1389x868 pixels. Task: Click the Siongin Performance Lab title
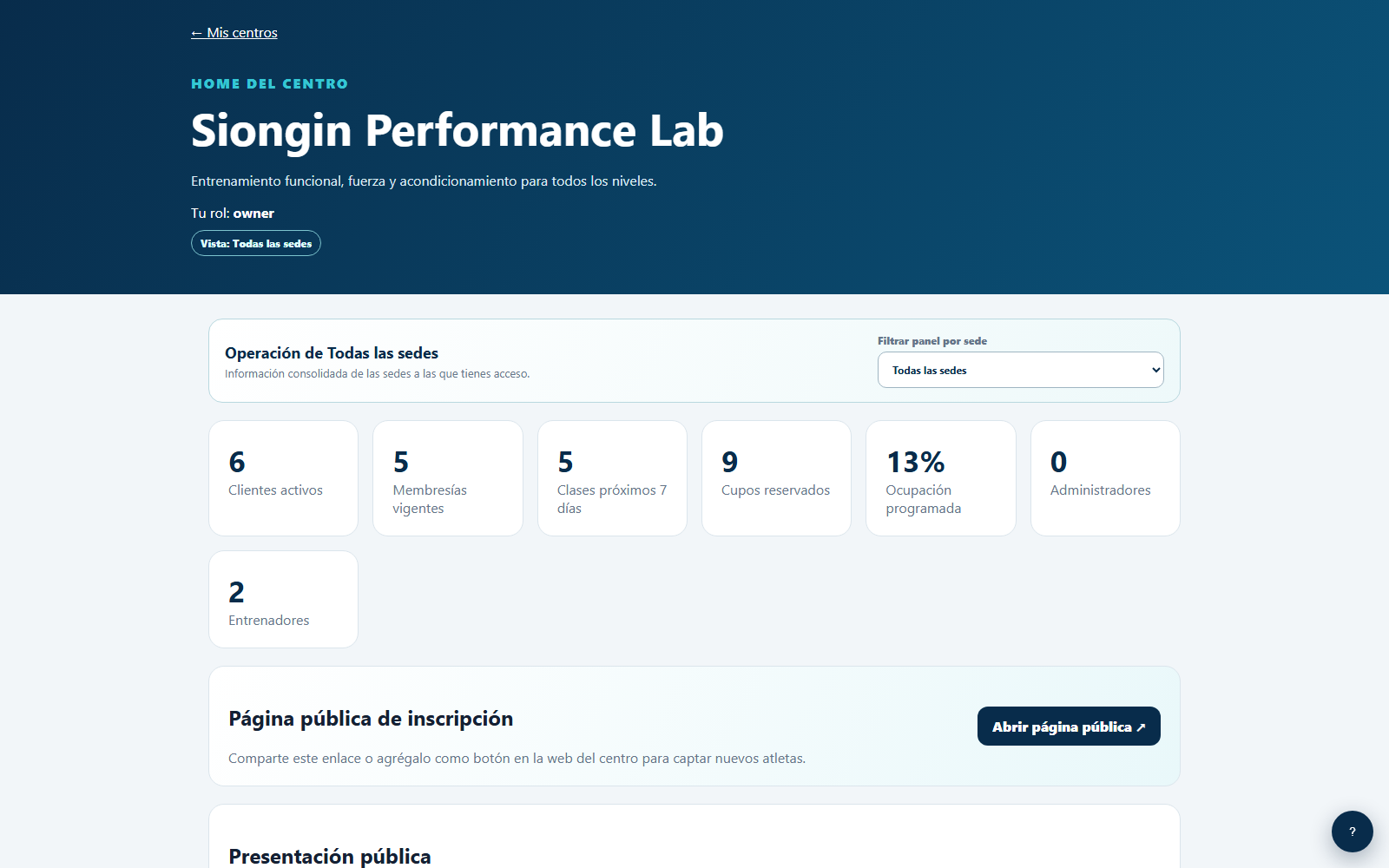point(458,130)
